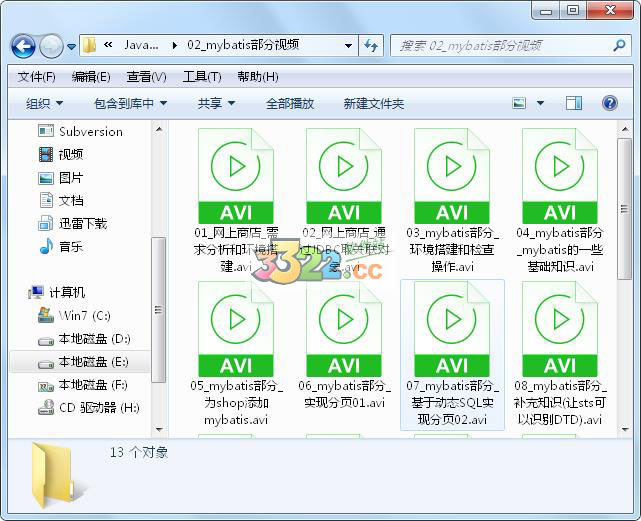Maximize the Explorer window

click(573, 11)
